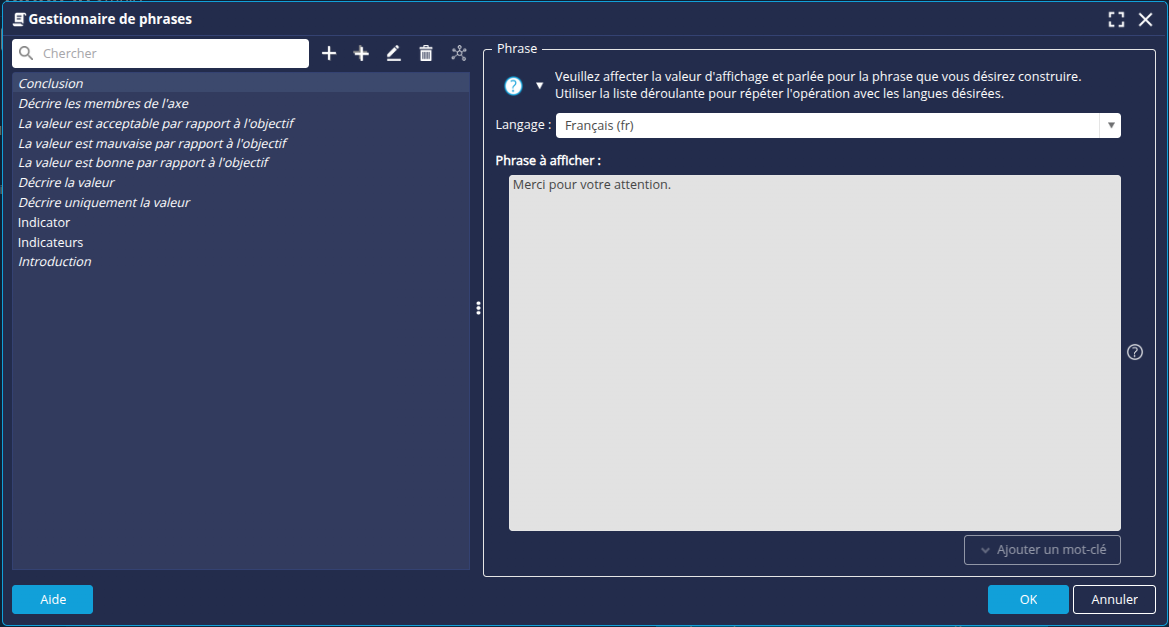This screenshot has height=627, width=1169.
Task: Click the vertical splitter handle between panels
Action: (x=479, y=308)
